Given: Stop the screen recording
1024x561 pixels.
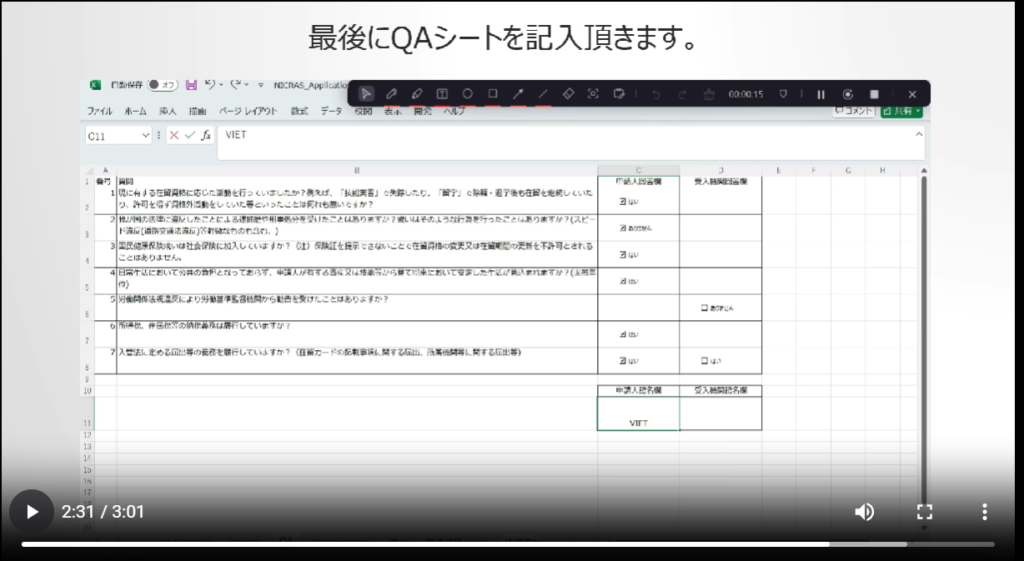Looking at the screenshot, I should click(874, 94).
